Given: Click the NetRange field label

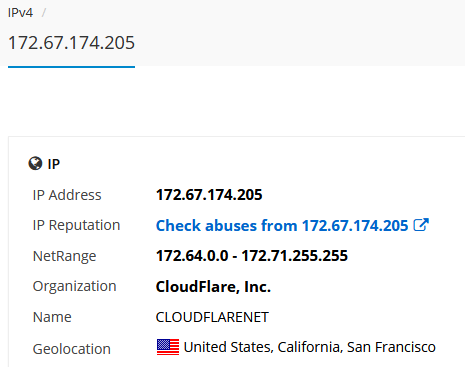Looking at the screenshot, I should pyautogui.click(x=64, y=256).
